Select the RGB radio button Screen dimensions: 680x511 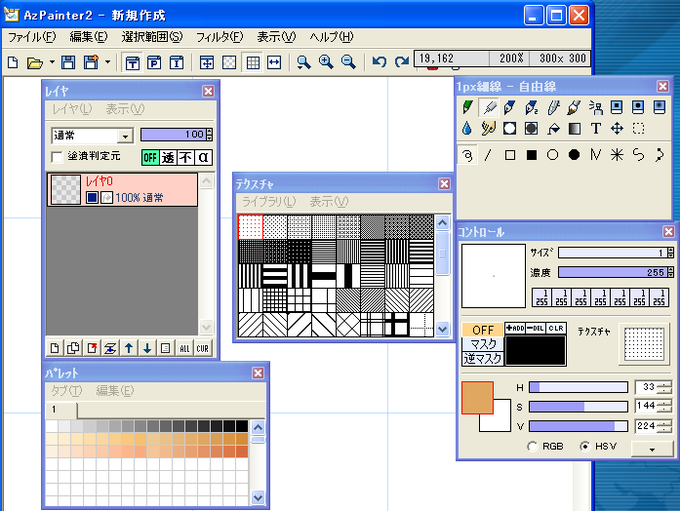(x=533, y=446)
